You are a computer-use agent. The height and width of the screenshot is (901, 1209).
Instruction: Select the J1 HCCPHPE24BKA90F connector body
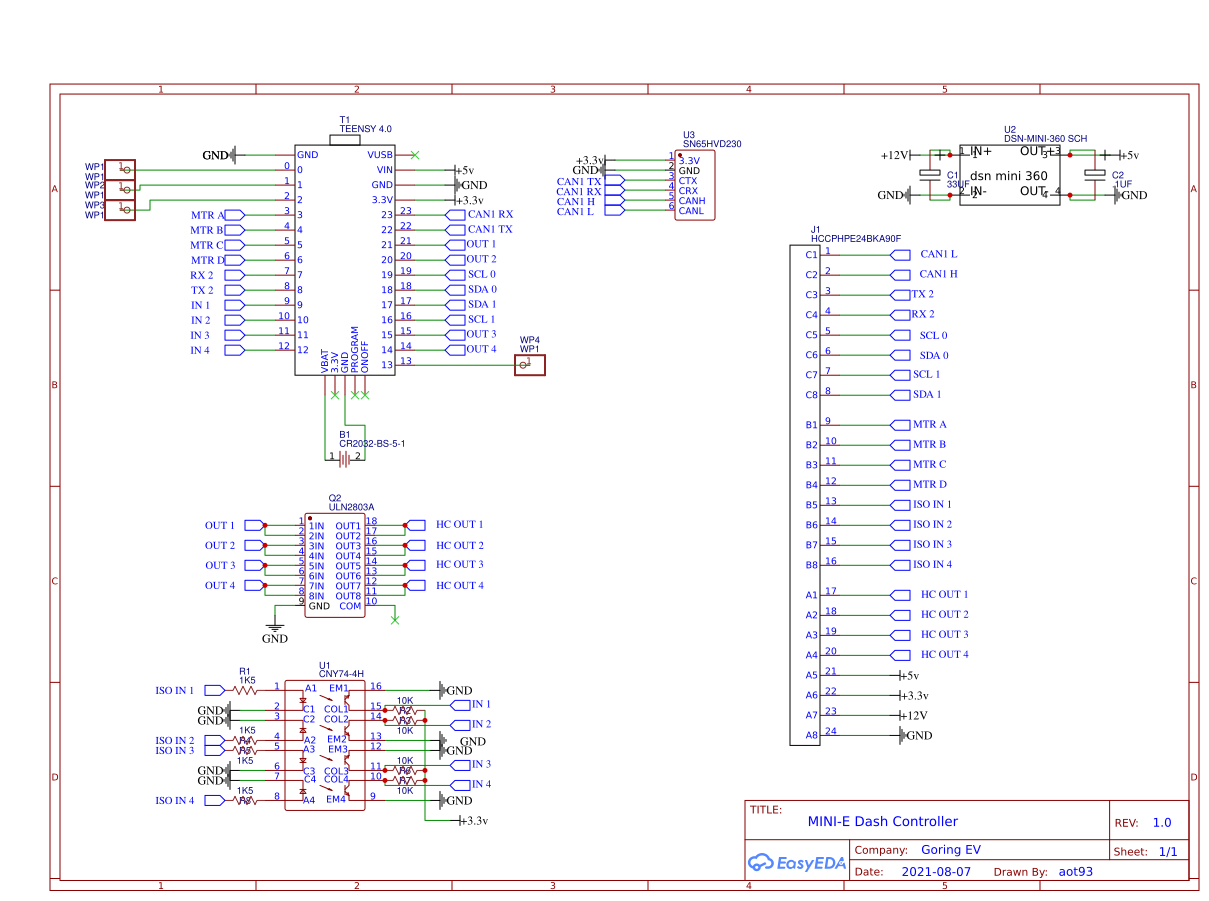click(805, 494)
